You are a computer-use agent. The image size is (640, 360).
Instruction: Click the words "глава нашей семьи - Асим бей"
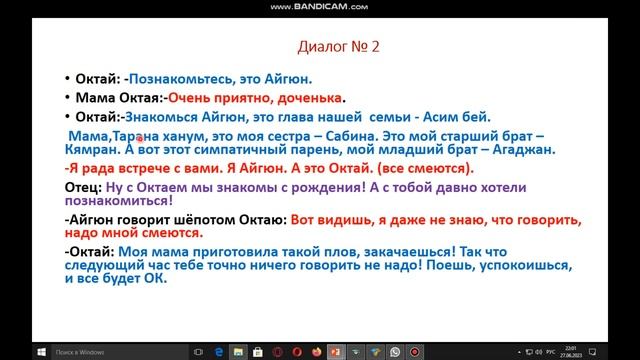click(x=383, y=117)
